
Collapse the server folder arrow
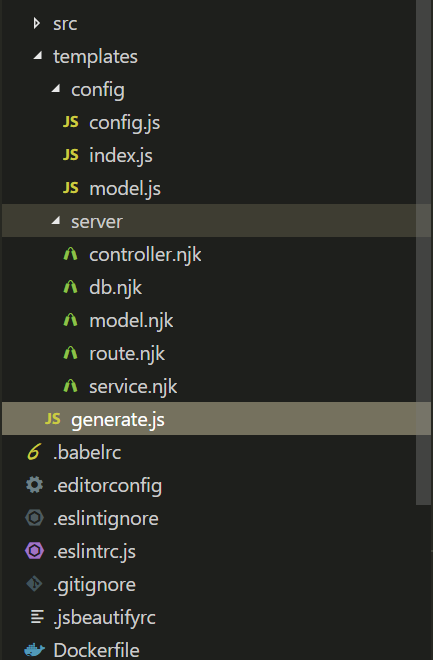coord(56,221)
